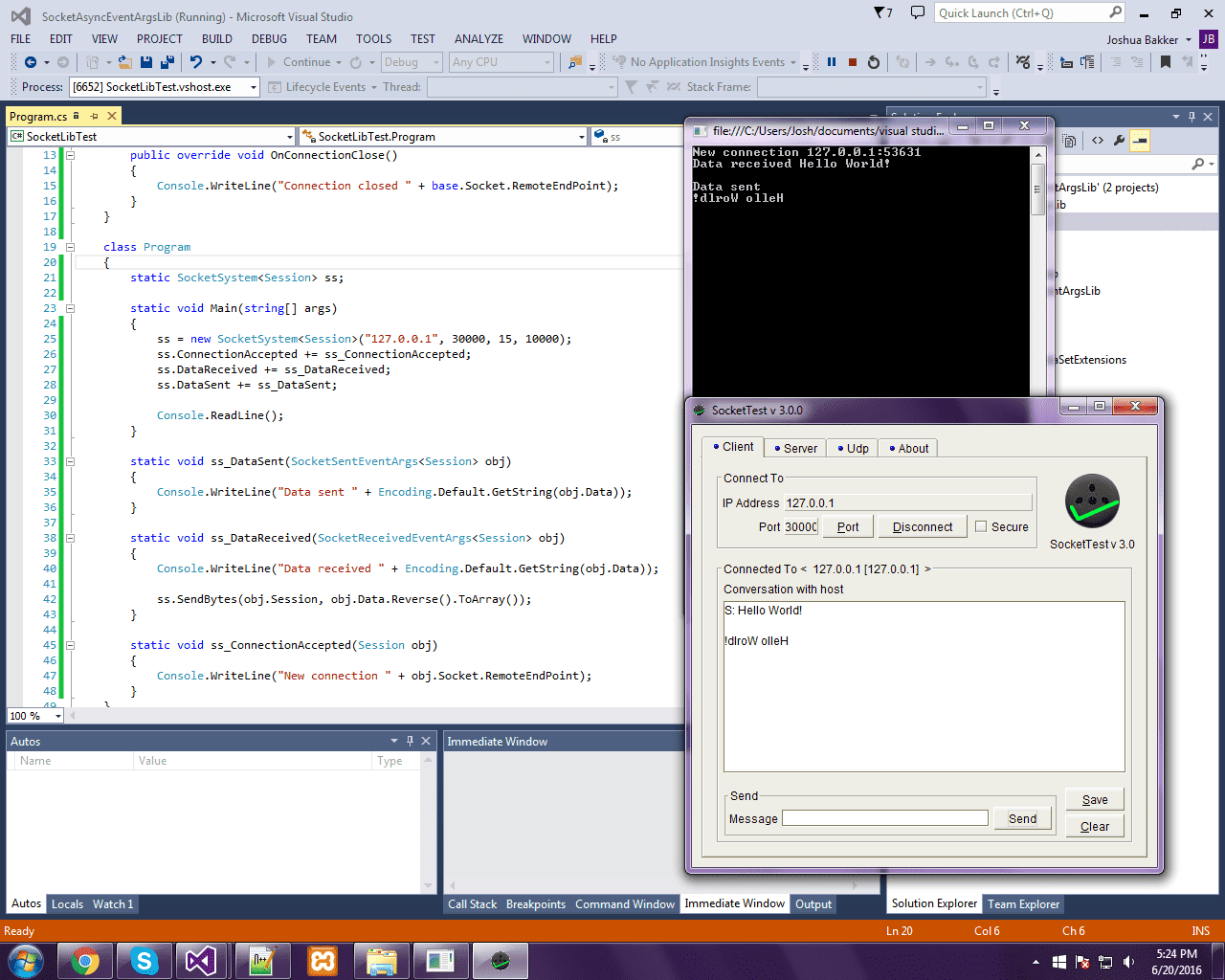1225x980 pixels.
Task: Open the Output tab
Action: coord(813,904)
